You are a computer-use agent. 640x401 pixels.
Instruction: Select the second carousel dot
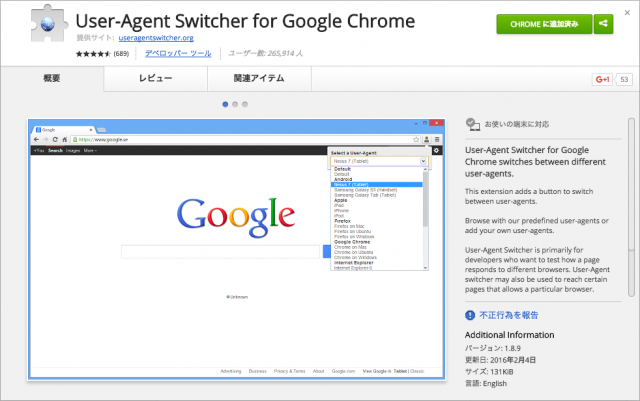234,103
